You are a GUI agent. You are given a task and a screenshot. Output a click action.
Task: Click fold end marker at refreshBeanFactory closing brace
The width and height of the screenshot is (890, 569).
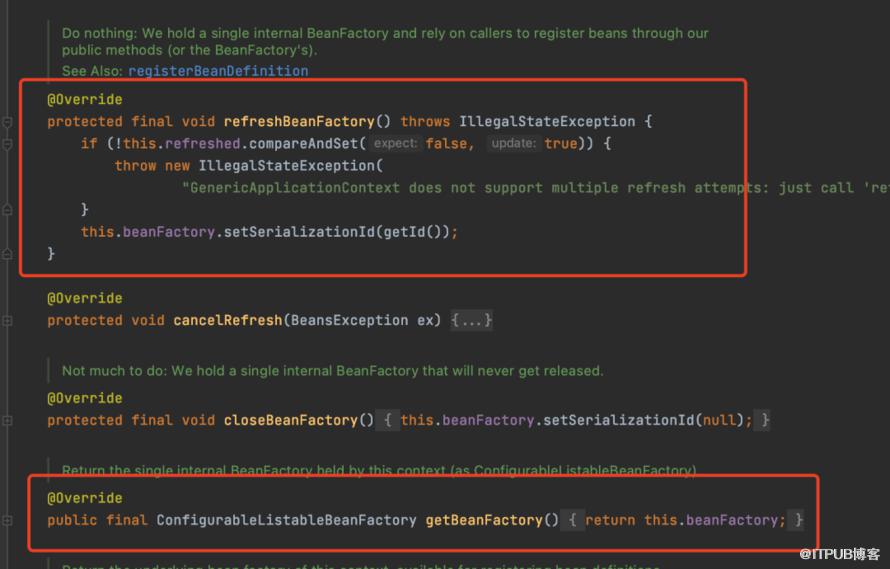(7, 254)
